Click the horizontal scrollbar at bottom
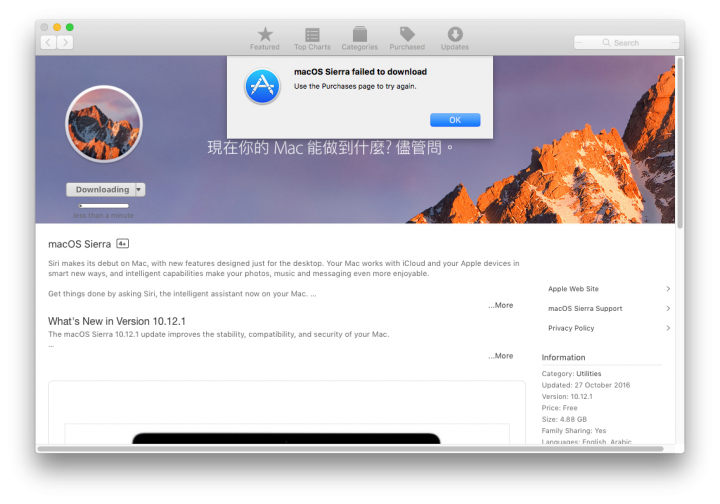This screenshot has height=504, width=720. [350, 448]
